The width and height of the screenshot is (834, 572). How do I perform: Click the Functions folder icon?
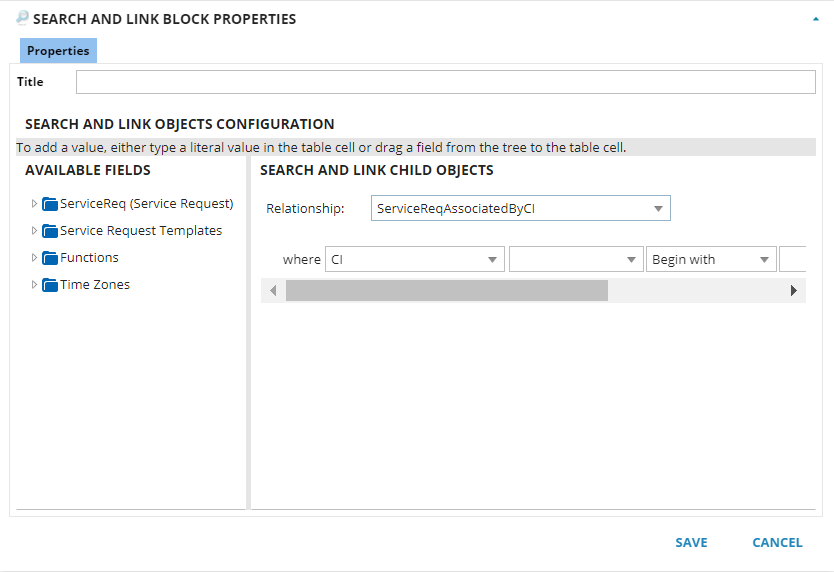50,258
